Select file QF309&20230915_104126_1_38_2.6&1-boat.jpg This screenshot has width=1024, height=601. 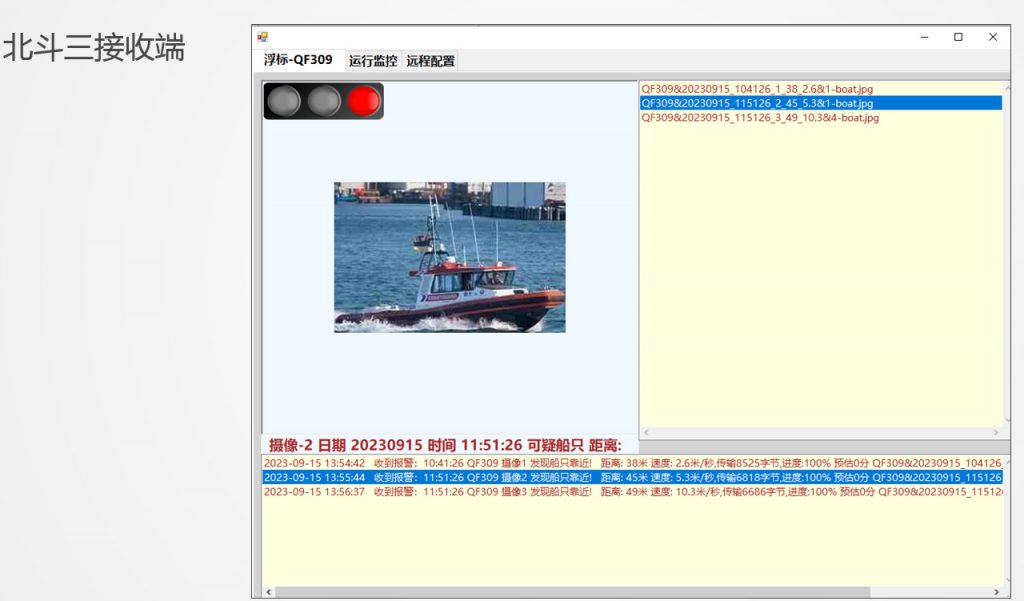pyautogui.click(x=757, y=89)
